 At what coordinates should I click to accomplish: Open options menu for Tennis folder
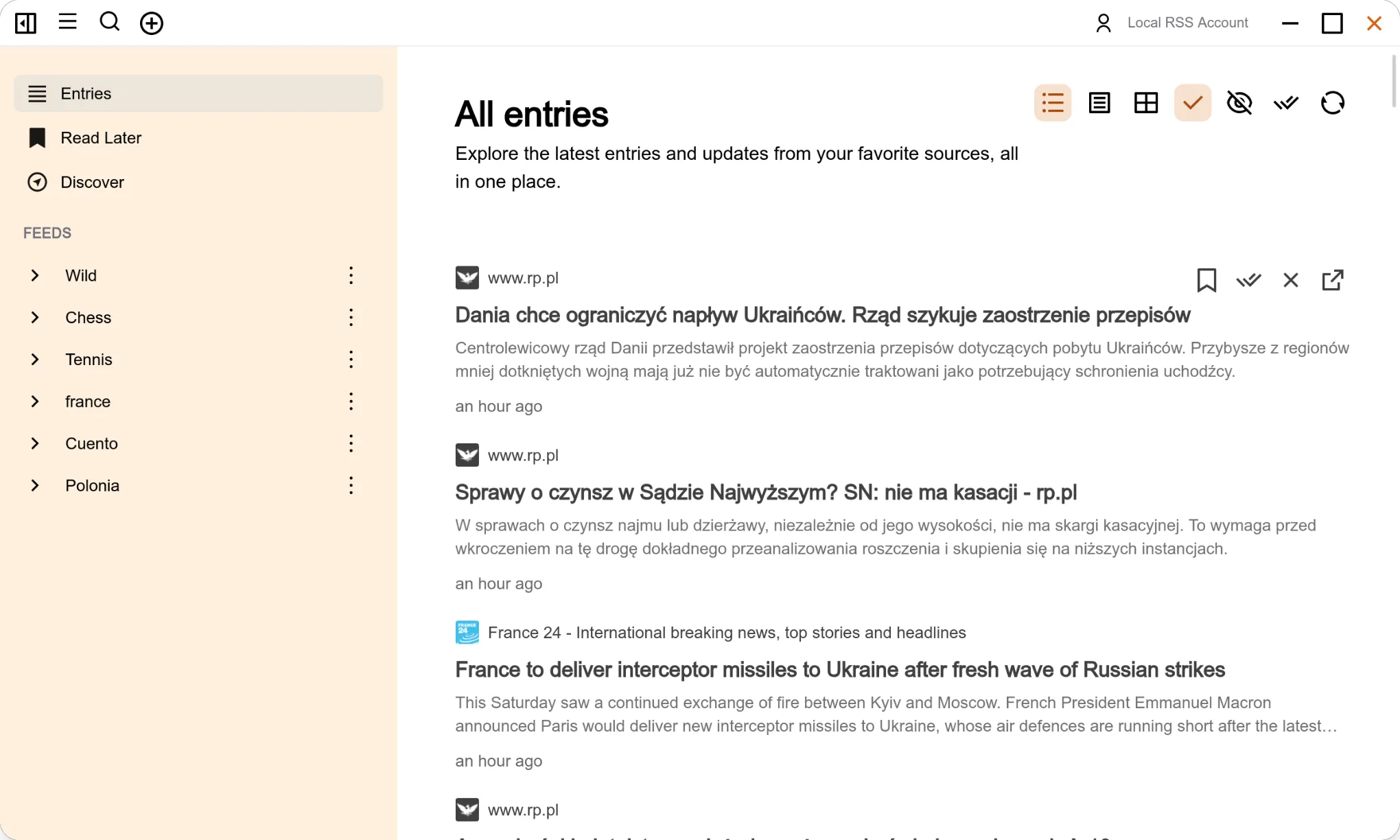pos(351,360)
